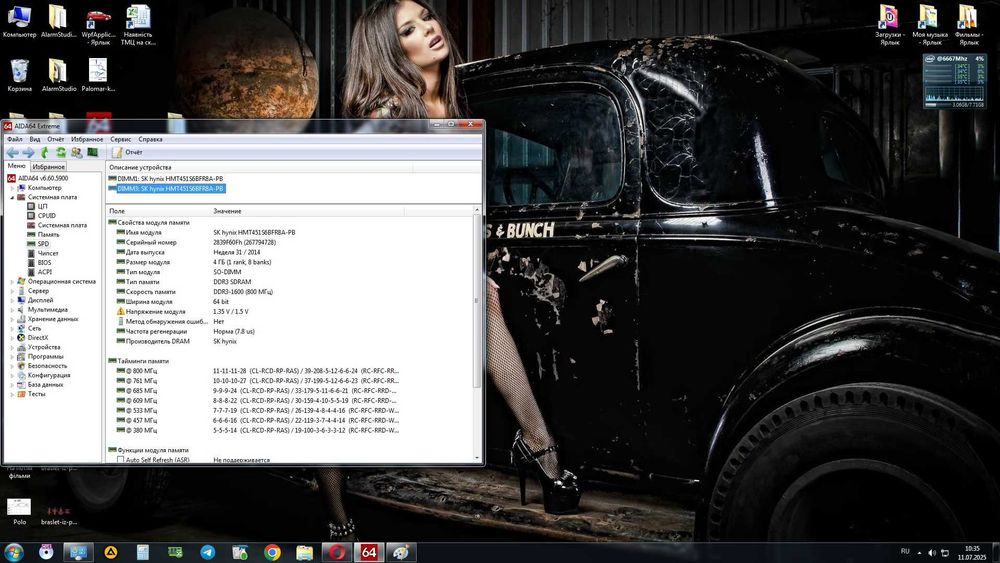1000x563 pixels.
Task: Switch to the Избранное tab in sidebar
Action: [48, 166]
